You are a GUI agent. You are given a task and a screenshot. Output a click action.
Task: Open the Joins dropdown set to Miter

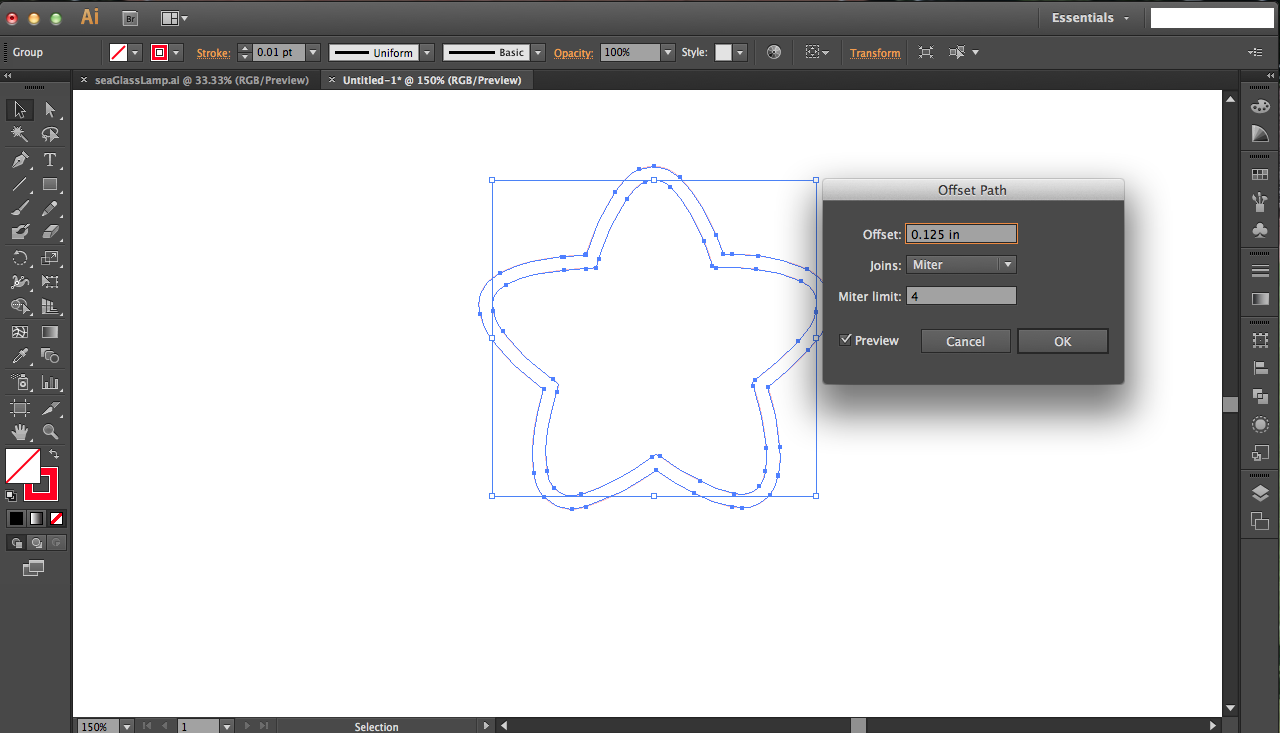tap(961, 265)
